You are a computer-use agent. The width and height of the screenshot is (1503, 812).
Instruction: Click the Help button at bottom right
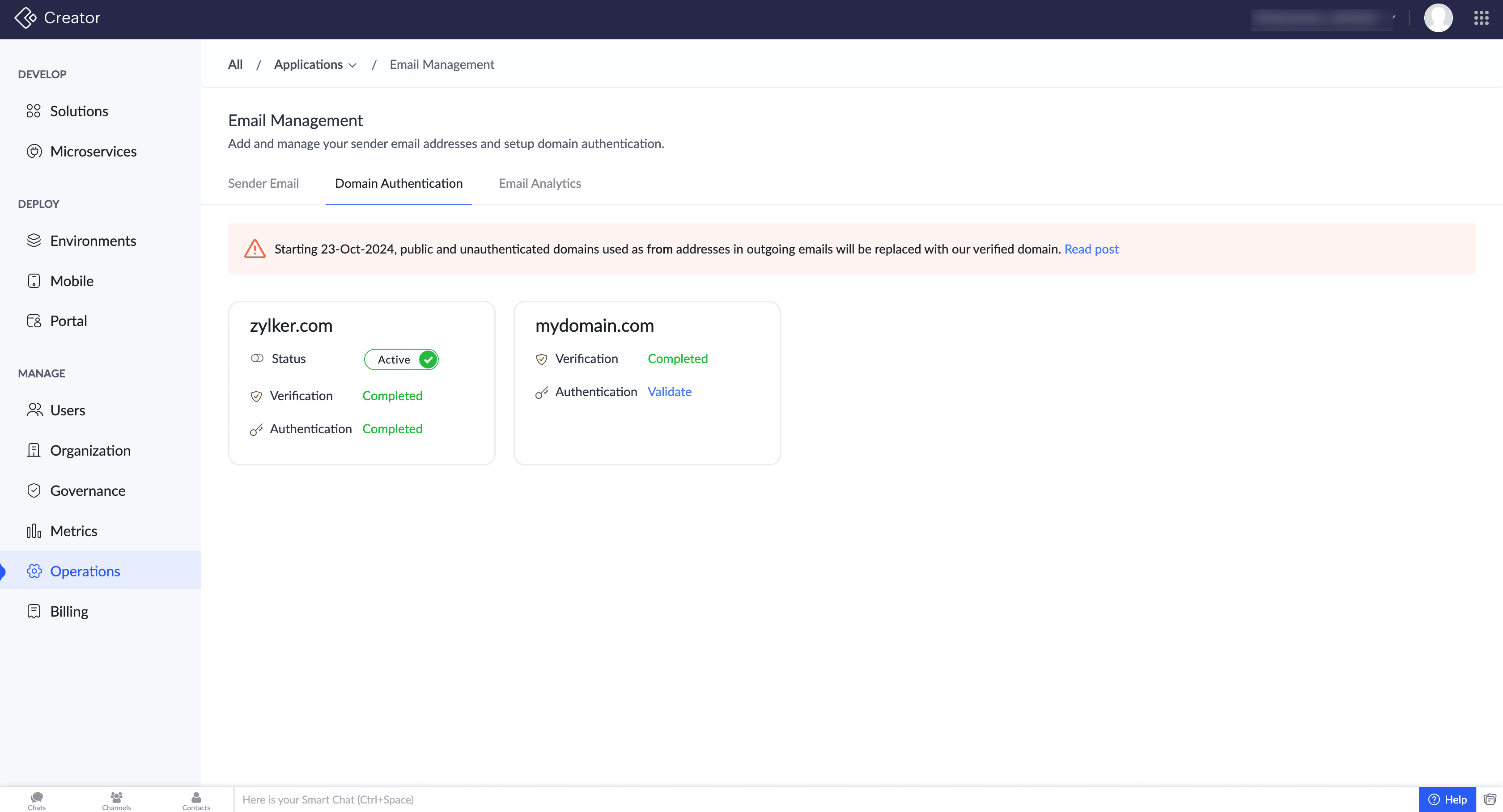click(1447, 799)
